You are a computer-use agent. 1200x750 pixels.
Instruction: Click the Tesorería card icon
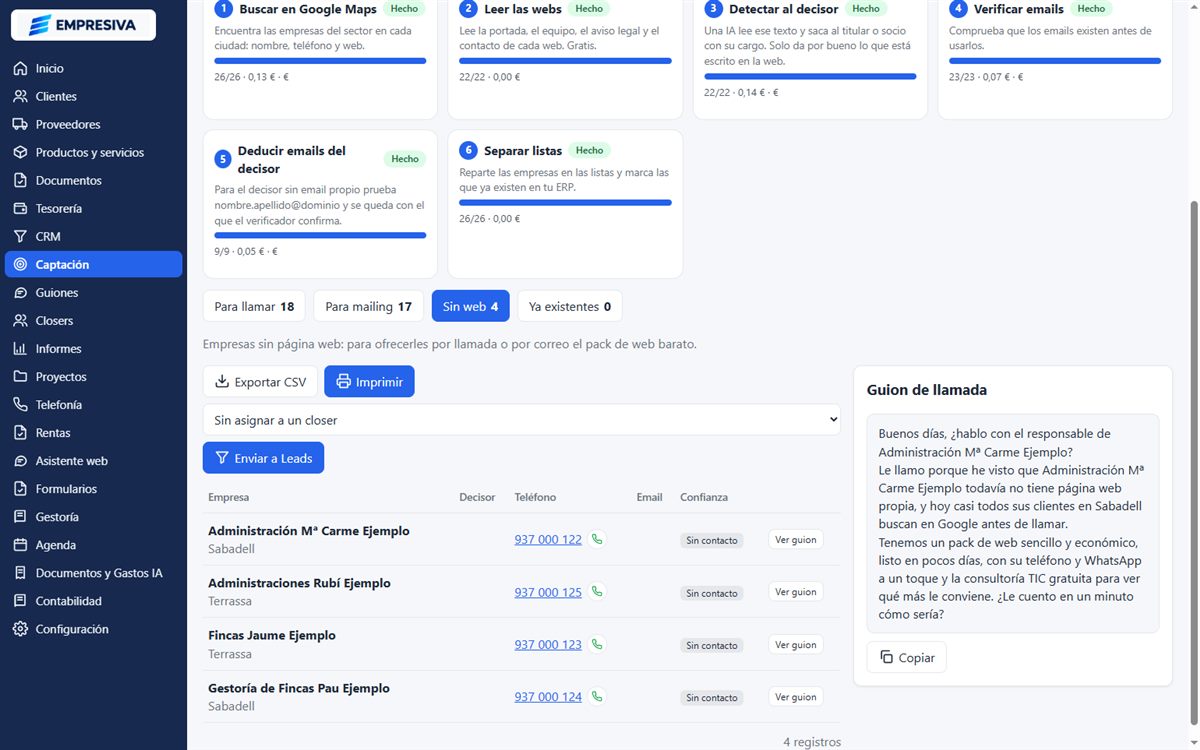[20, 208]
